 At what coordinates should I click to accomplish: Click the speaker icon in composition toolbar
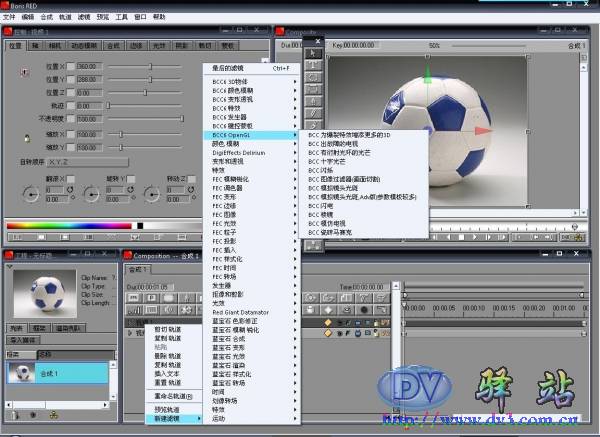[x=169, y=310]
